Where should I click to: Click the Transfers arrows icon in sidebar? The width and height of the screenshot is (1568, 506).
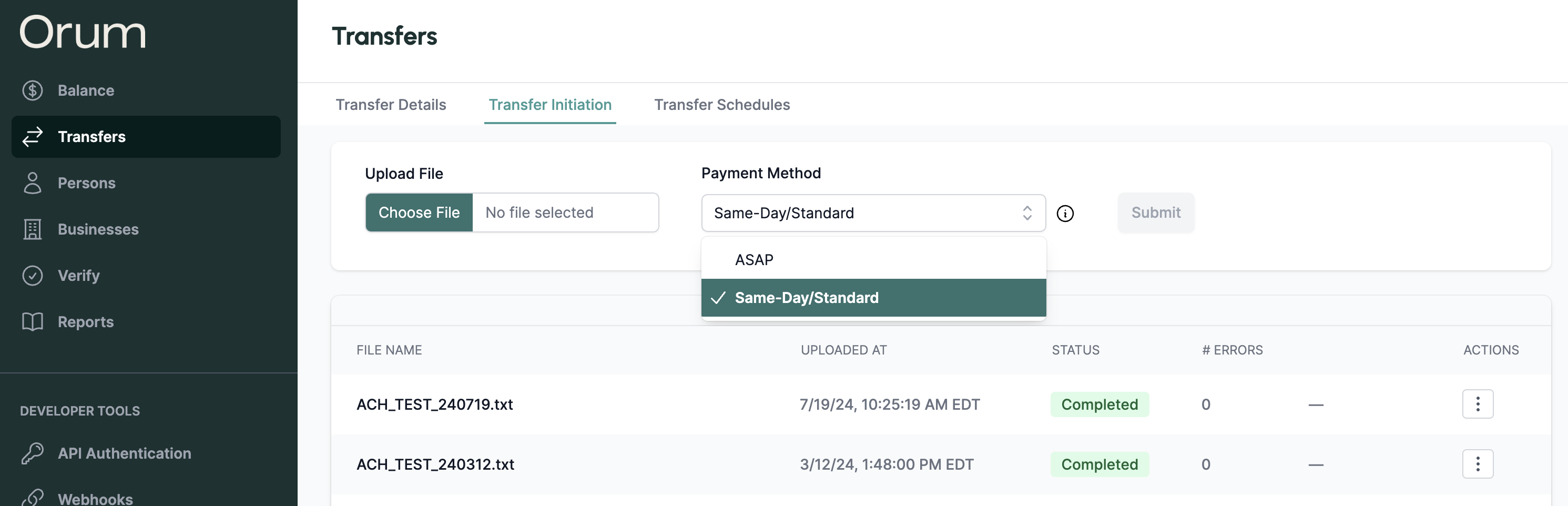[x=32, y=136]
